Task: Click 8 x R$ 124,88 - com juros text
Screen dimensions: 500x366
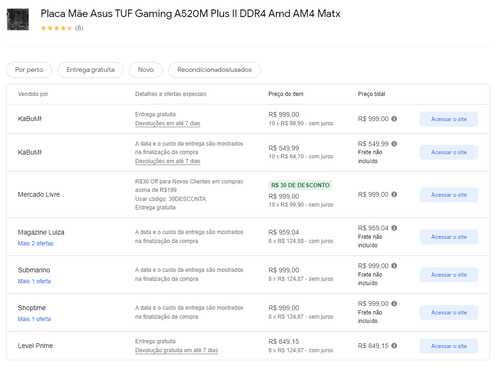Action: click(x=301, y=241)
